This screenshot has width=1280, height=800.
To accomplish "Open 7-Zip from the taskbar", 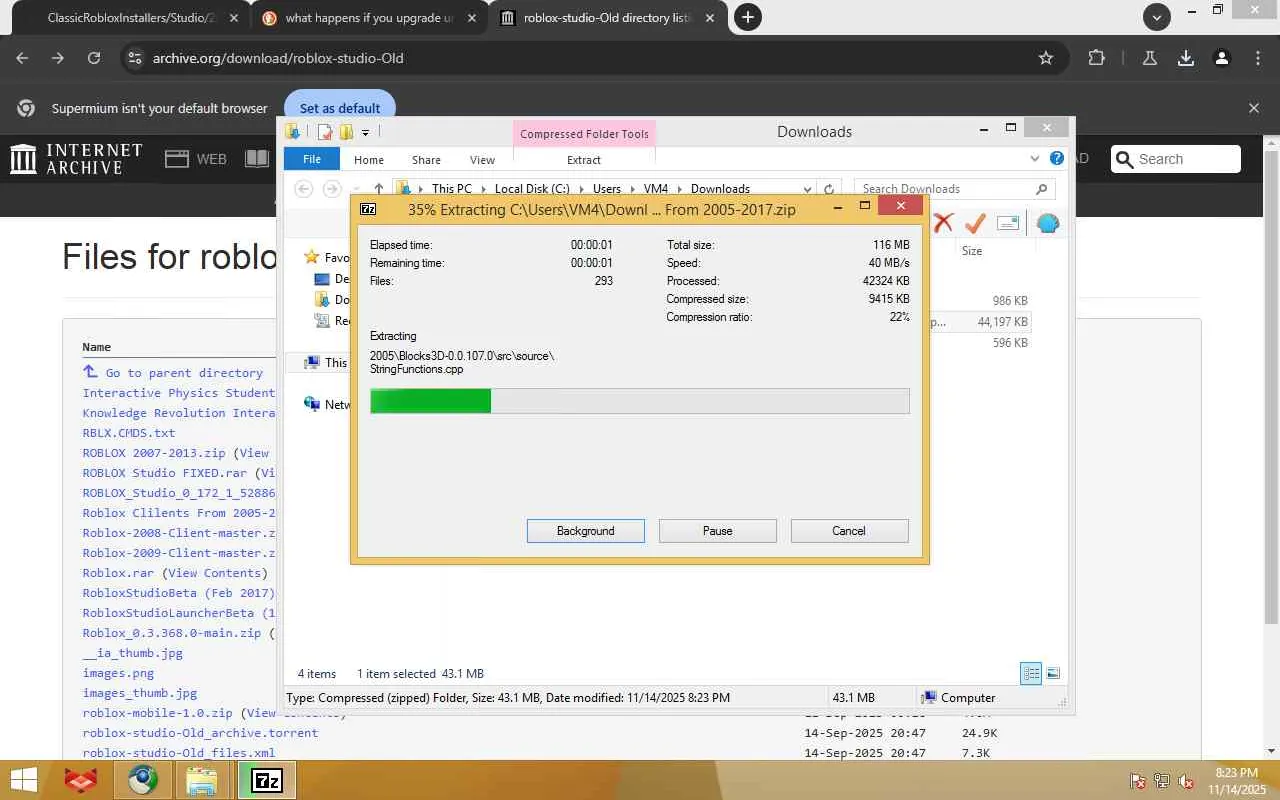I will [x=266, y=780].
